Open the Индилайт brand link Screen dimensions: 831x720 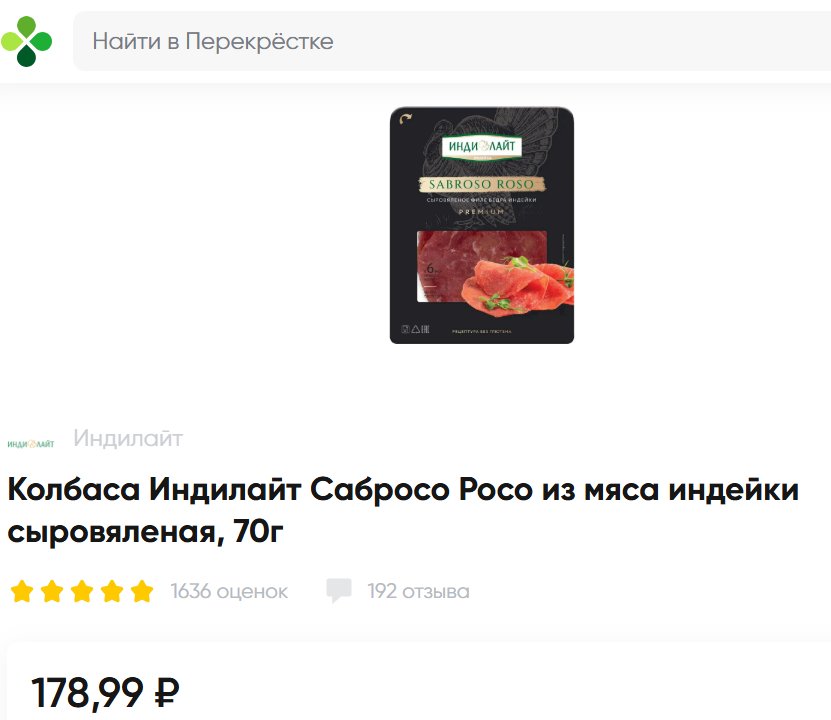pyautogui.click(x=128, y=438)
